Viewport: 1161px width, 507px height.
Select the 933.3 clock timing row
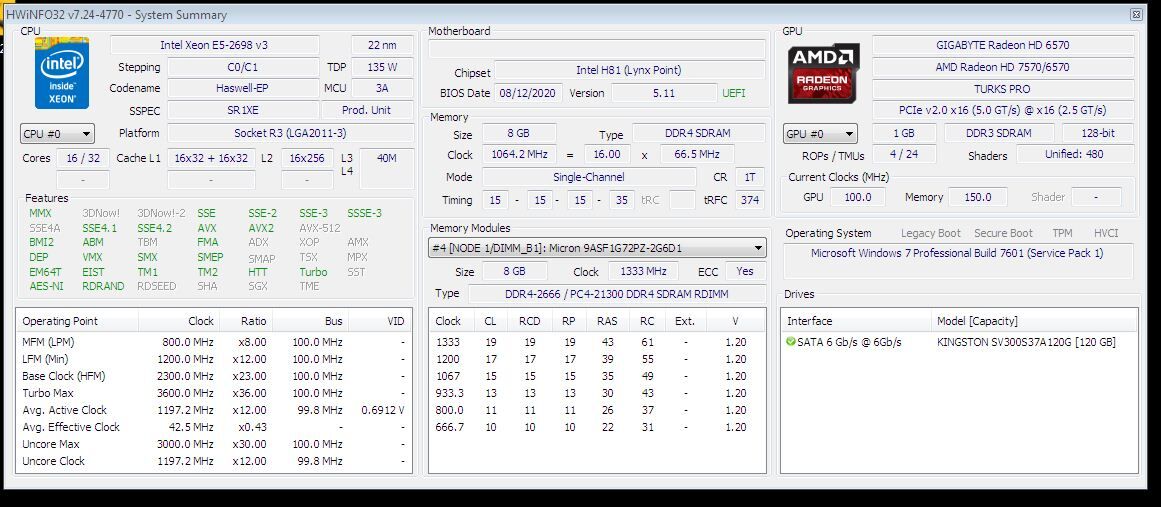[597, 393]
